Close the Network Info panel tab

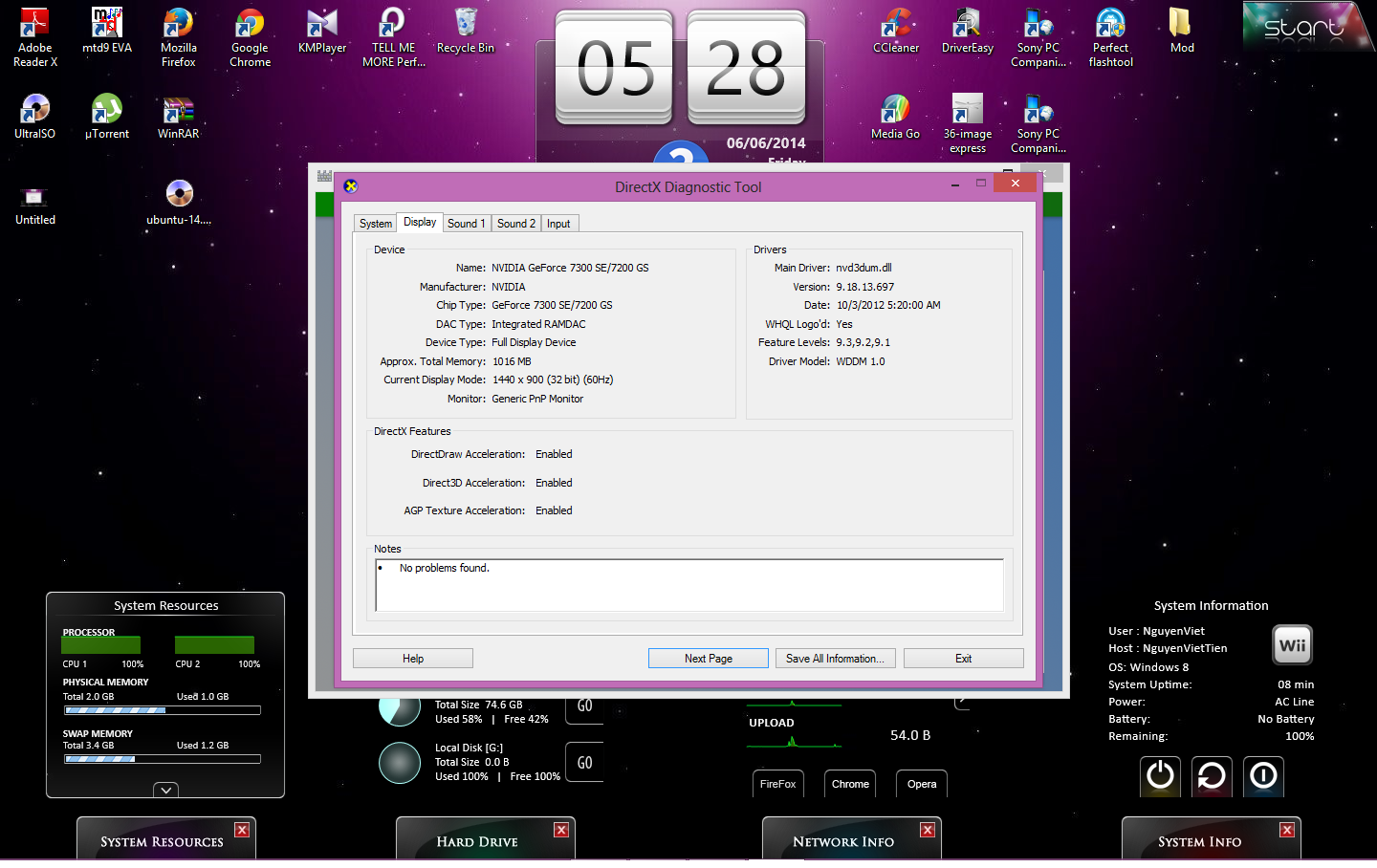coord(928,830)
